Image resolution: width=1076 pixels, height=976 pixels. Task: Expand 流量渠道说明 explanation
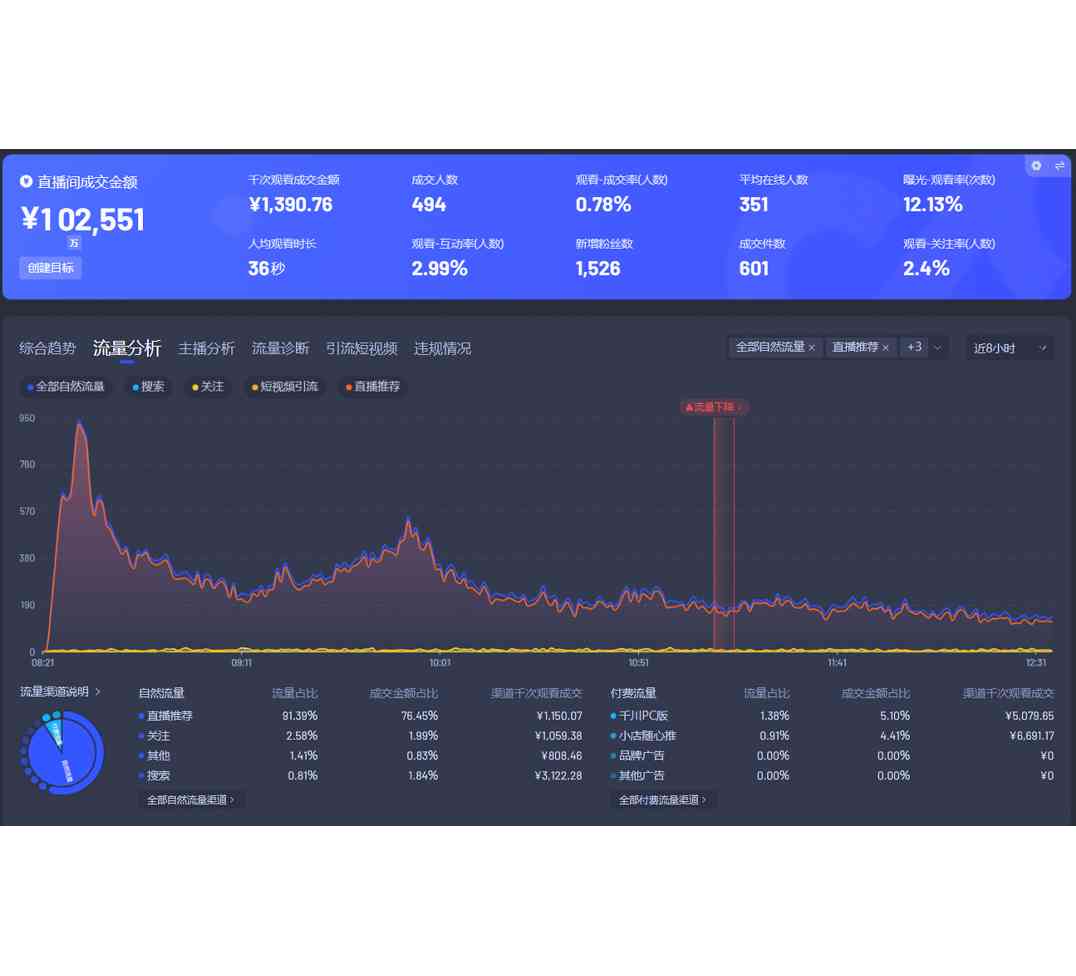tap(60, 692)
